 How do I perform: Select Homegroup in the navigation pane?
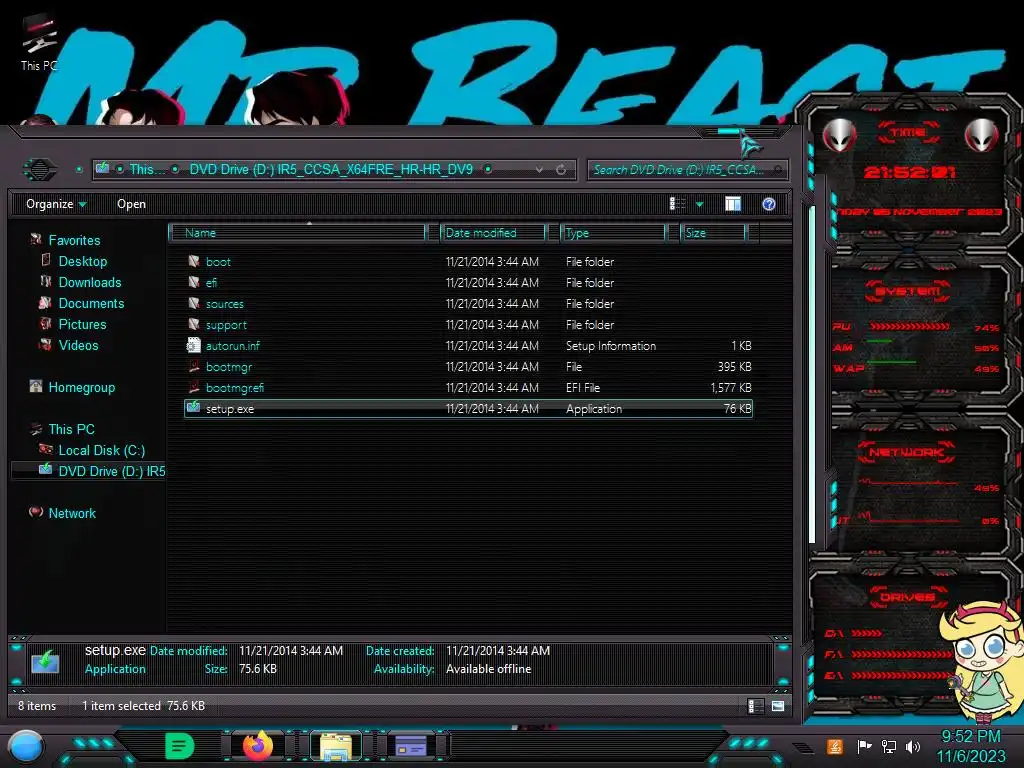pyautogui.click(x=82, y=387)
